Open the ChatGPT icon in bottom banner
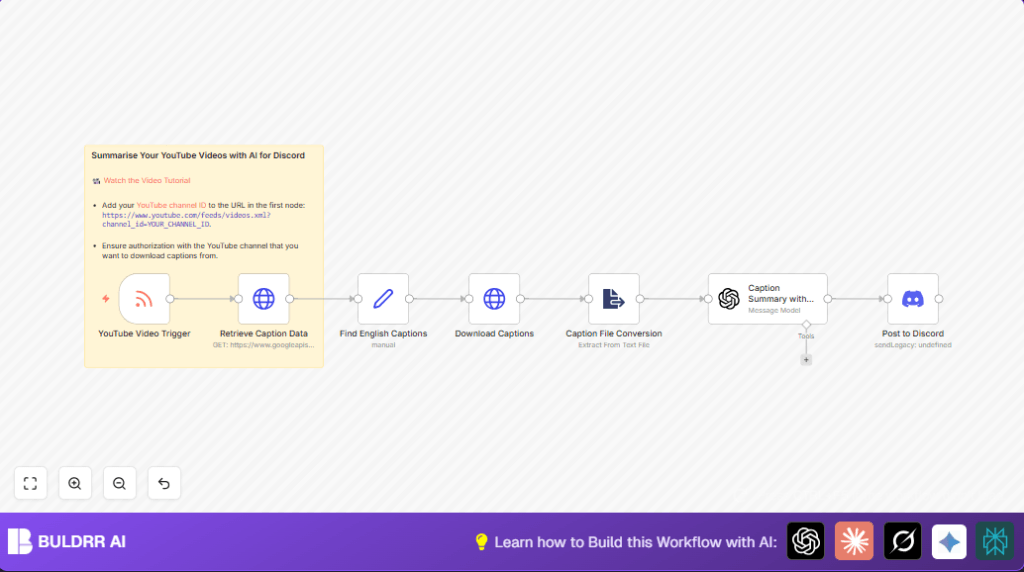Screen dimensions: 1024x572 pos(806,541)
